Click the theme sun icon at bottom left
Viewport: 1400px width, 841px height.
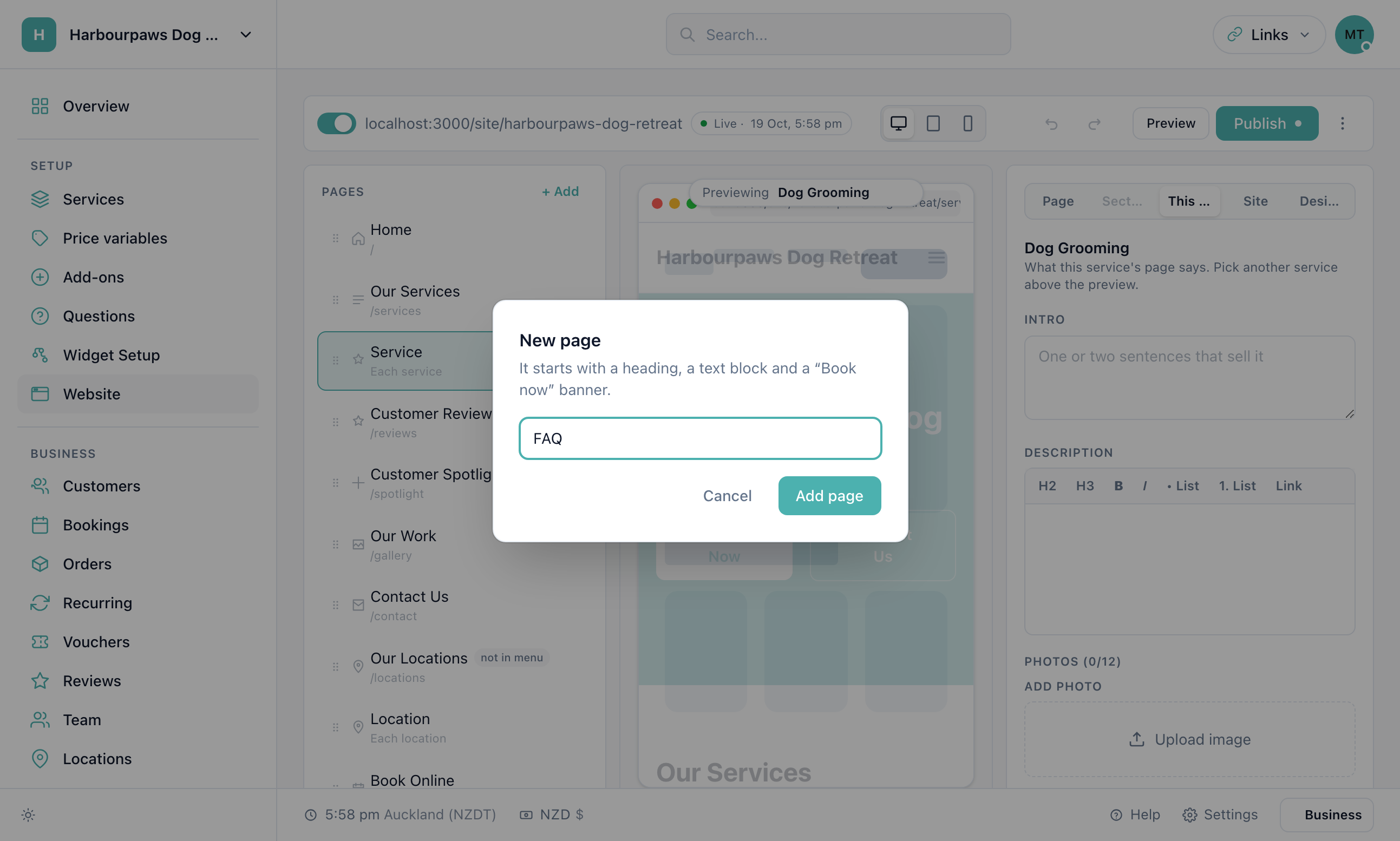pyautogui.click(x=28, y=815)
